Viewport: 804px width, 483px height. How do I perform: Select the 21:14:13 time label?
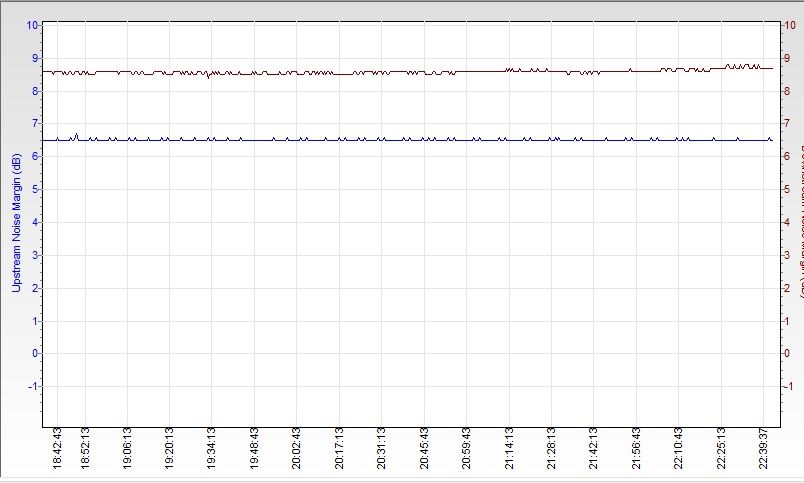(x=509, y=448)
